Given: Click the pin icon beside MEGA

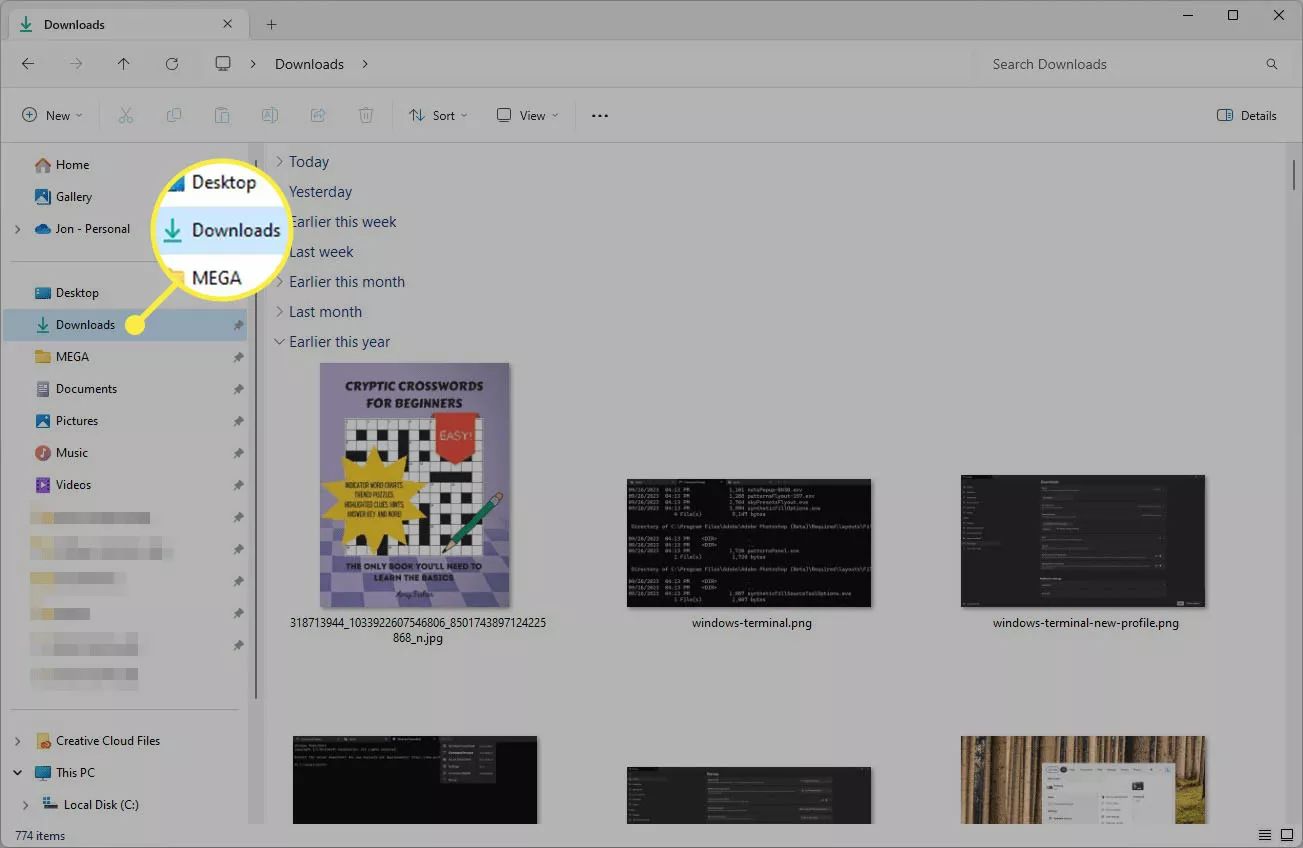Looking at the screenshot, I should coord(238,357).
